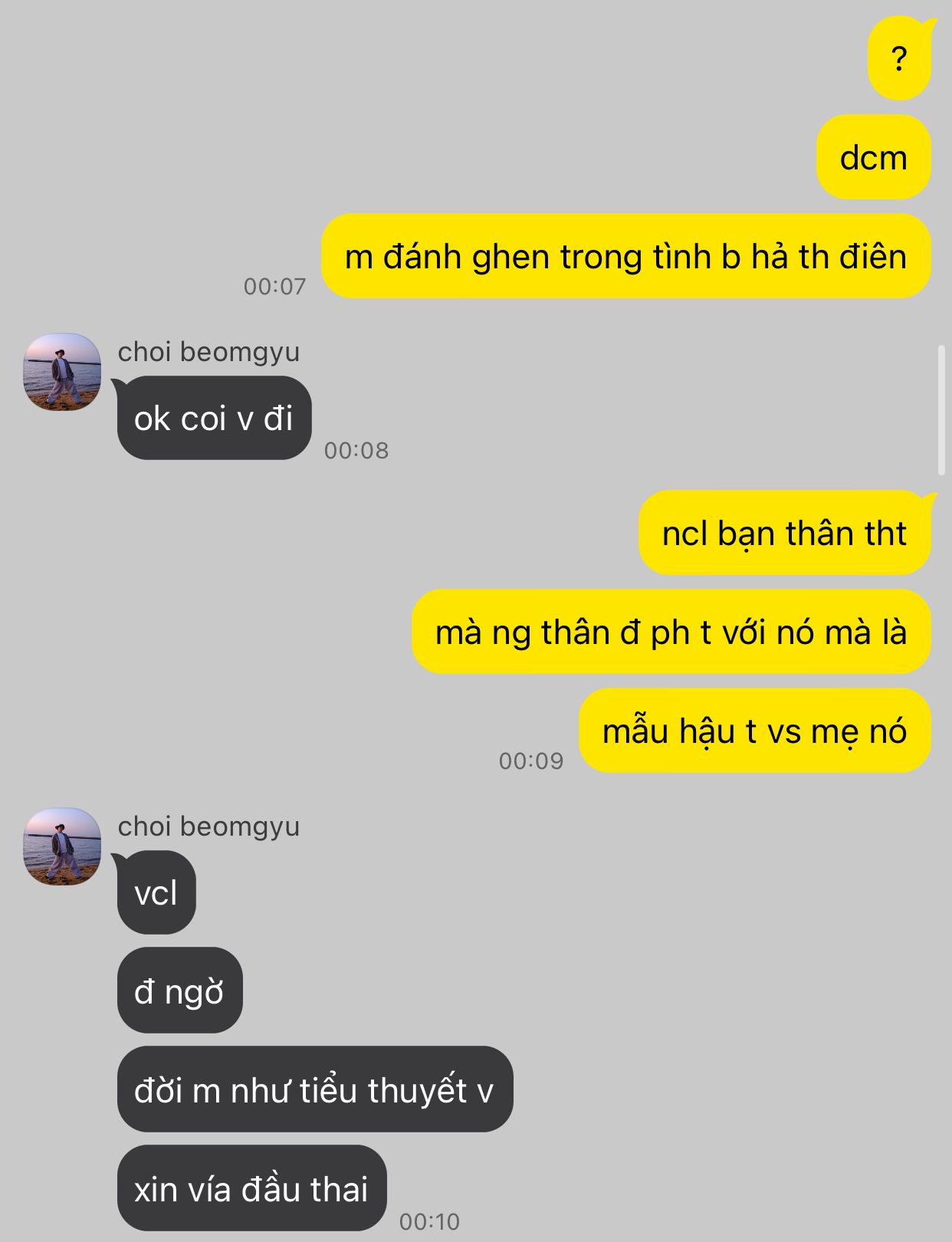Select the 'ncl bạn thân tht' message
Screen dimensions: 952x1242
coord(785,533)
